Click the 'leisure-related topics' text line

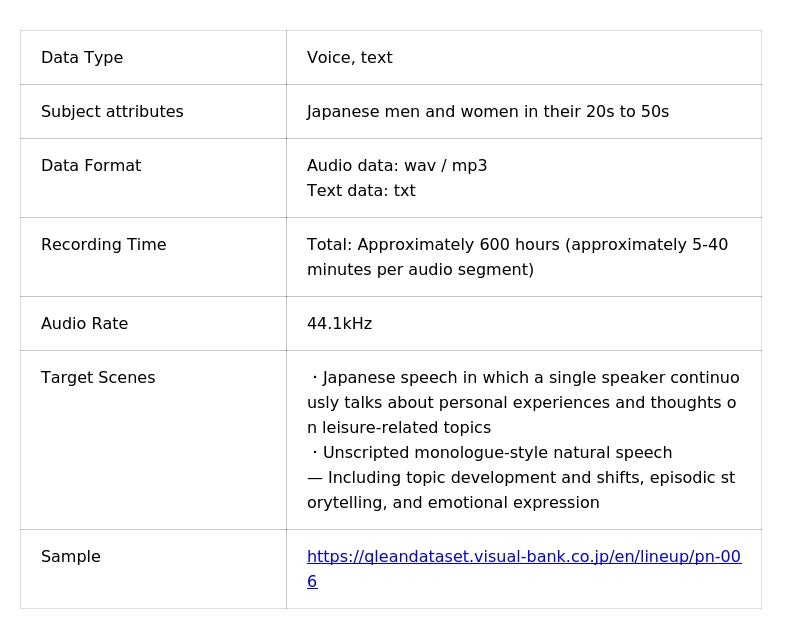click(x=398, y=428)
